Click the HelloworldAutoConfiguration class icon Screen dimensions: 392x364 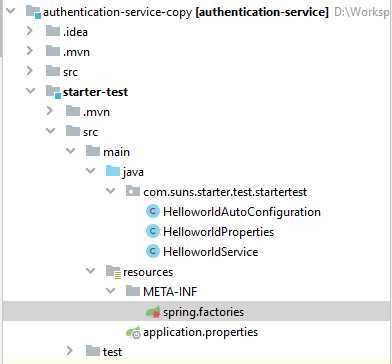153,212
